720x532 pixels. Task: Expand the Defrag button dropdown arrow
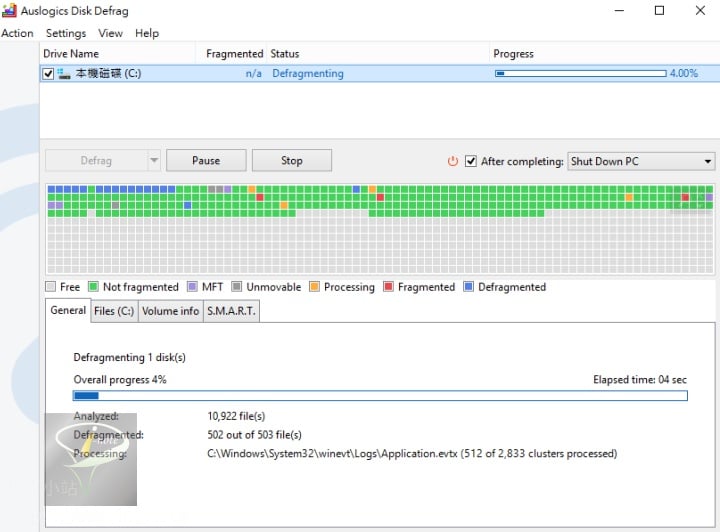pyautogui.click(x=153, y=160)
